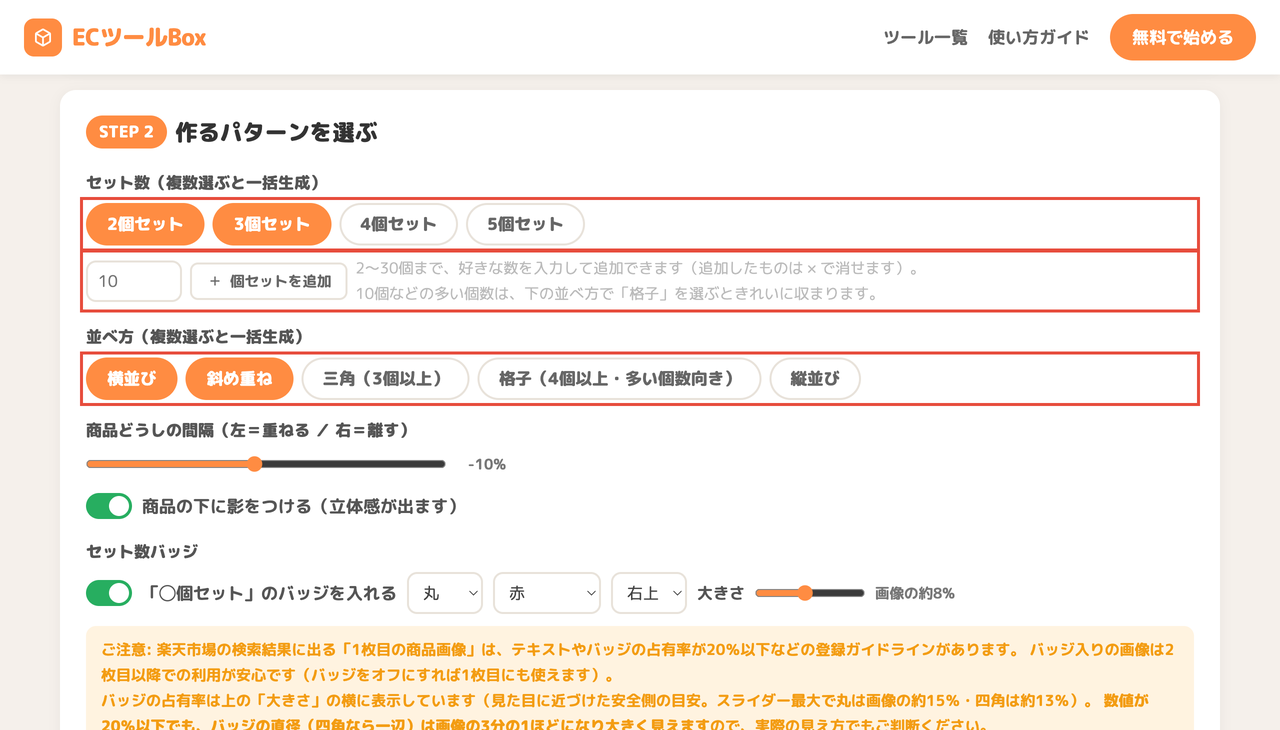Click the ECツールBox box logo icon
The width and height of the screenshot is (1280, 730).
[43, 38]
